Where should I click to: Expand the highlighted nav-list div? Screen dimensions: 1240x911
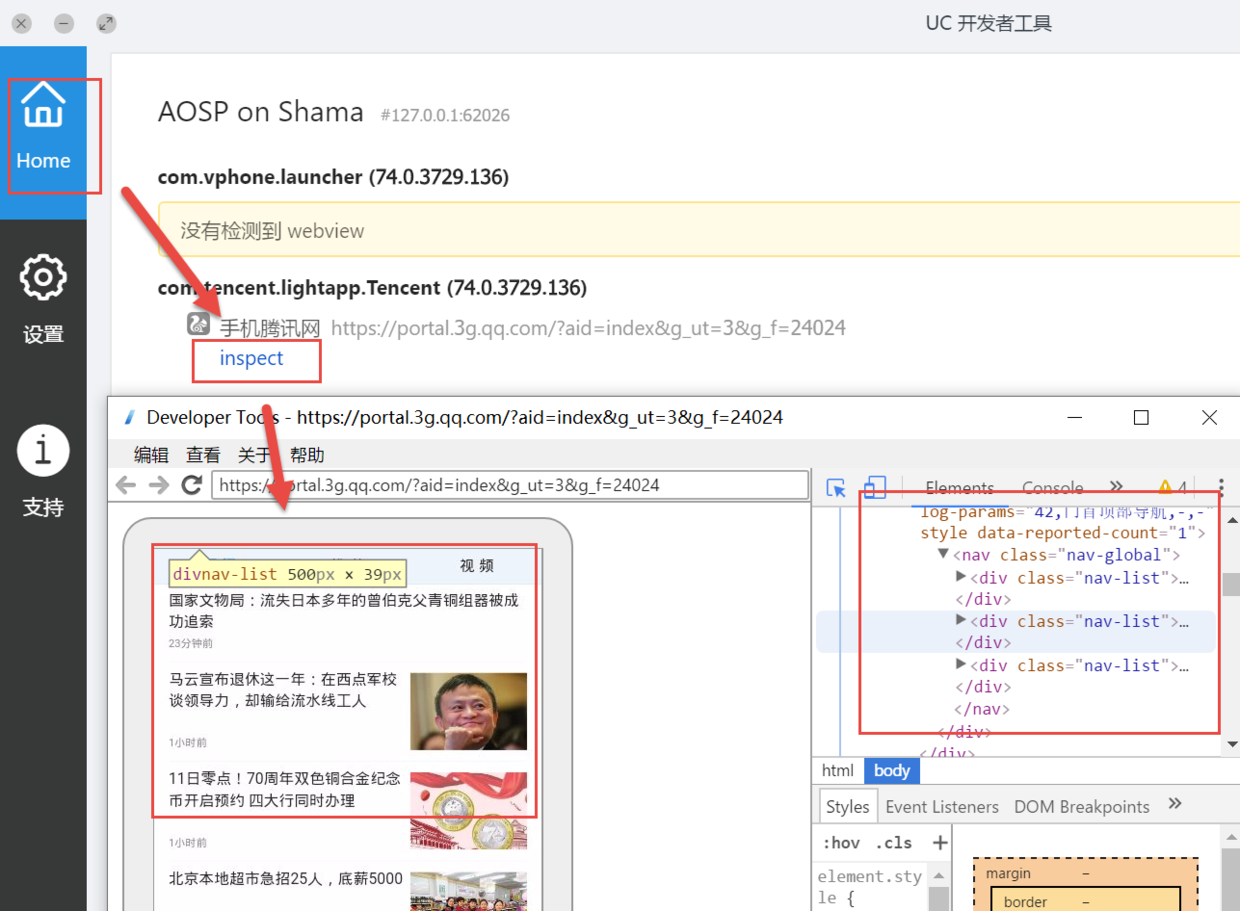(x=961, y=621)
